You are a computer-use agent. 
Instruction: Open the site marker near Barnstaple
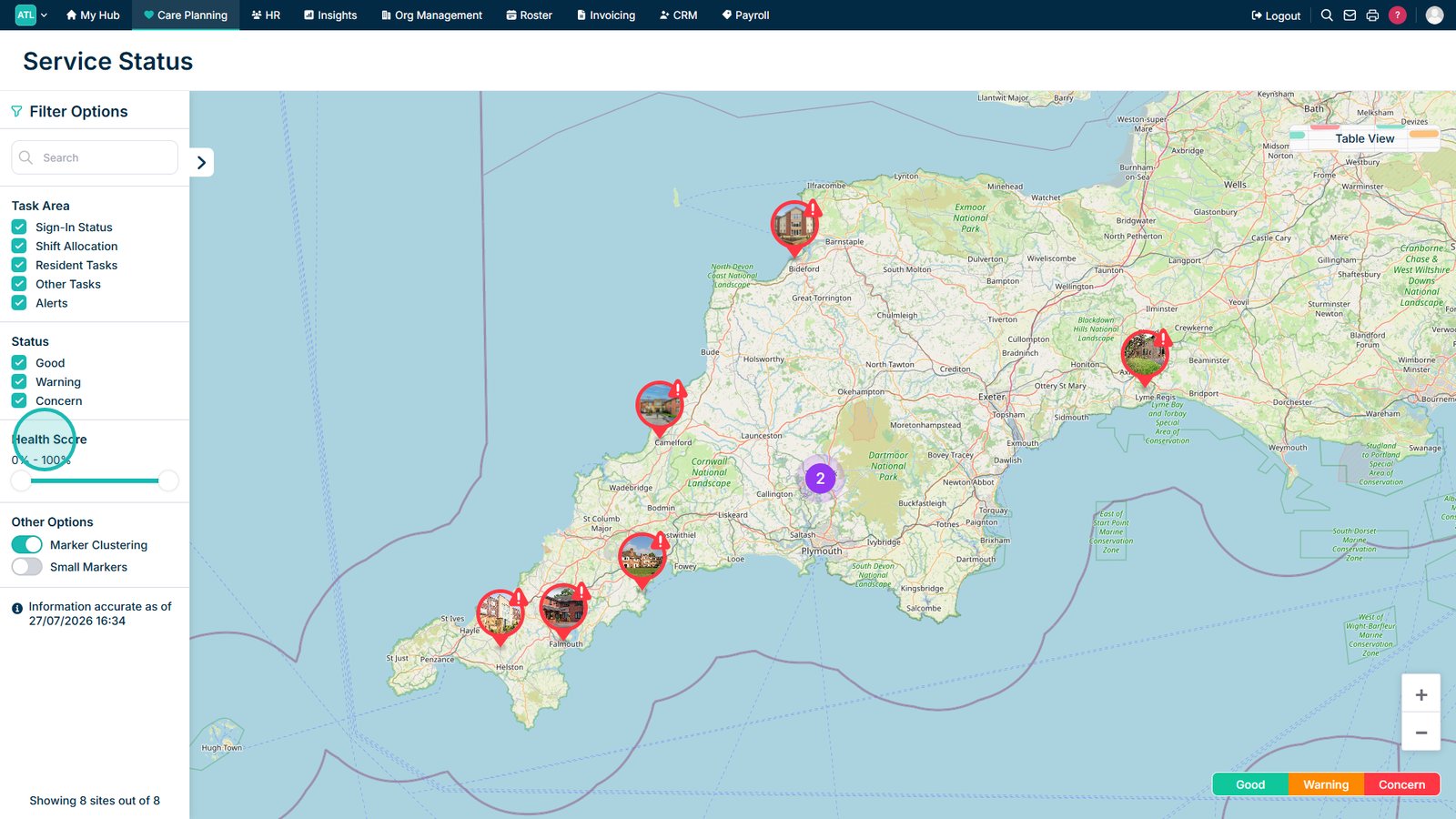tap(794, 226)
